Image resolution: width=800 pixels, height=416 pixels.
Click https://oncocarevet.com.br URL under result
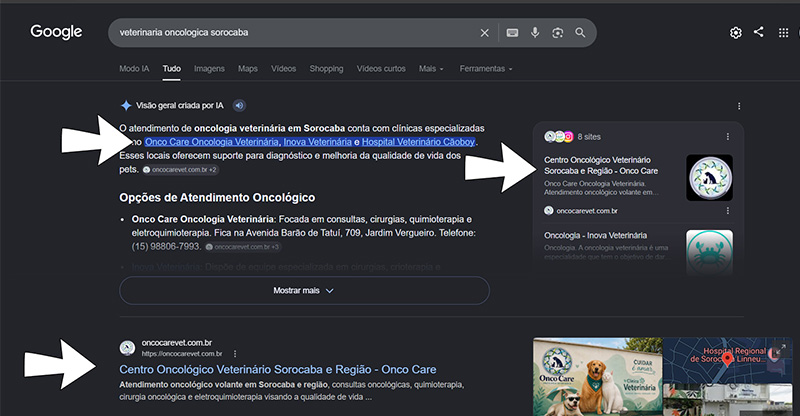pyautogui.click(x=182, y=354)
